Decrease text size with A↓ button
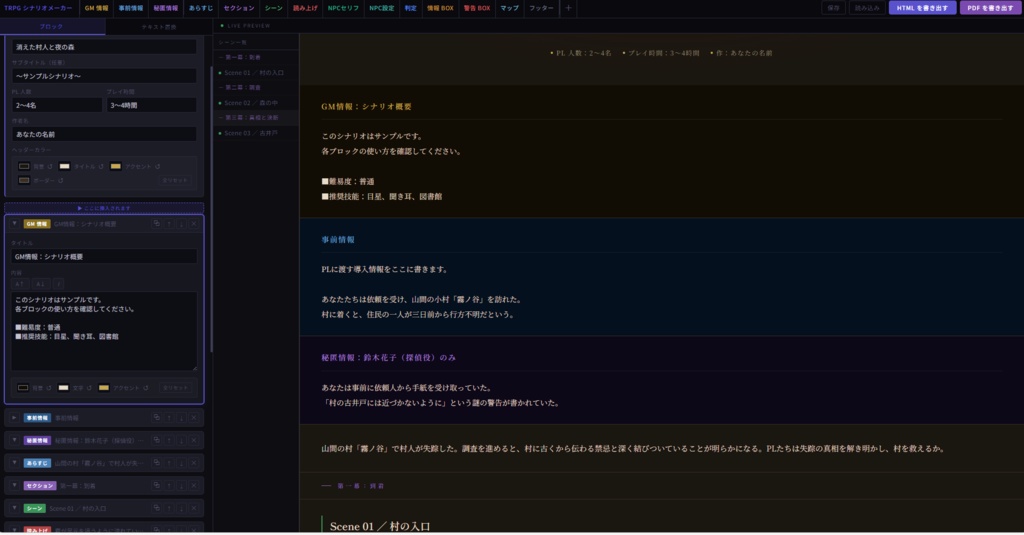The image size is (1024, 535). tap(40, 284)
